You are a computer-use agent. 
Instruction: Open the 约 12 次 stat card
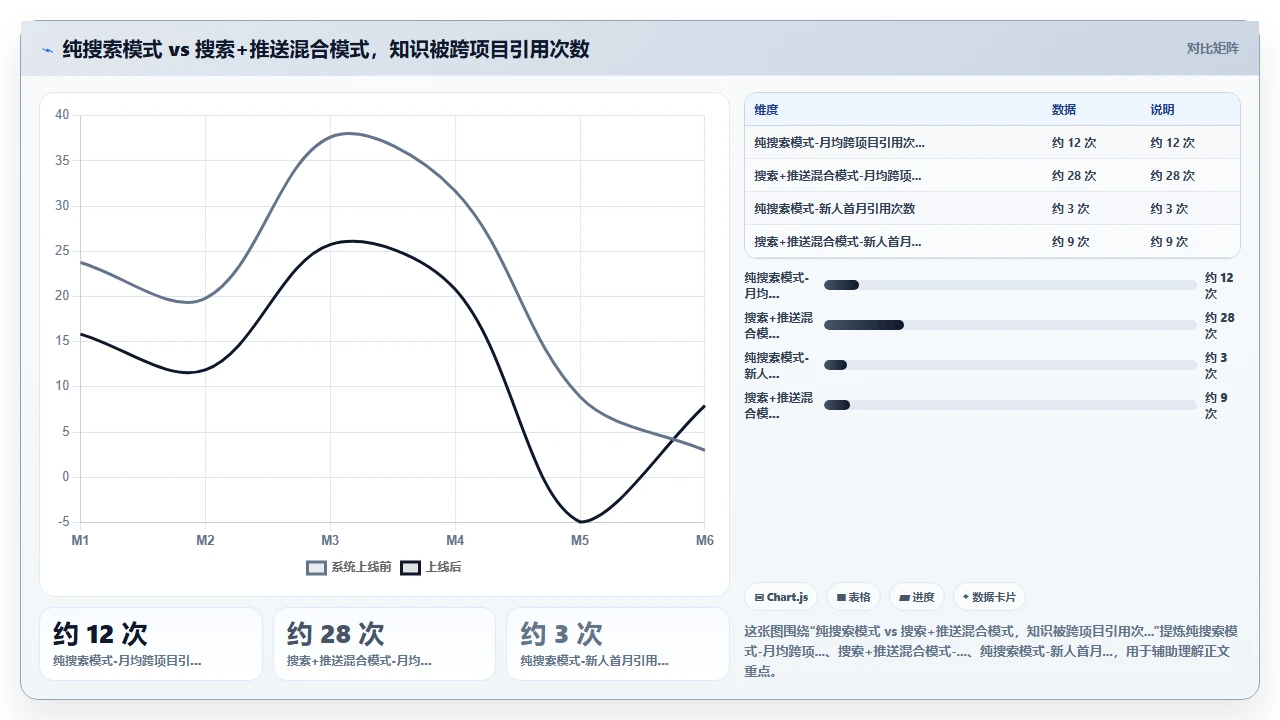click(151, 644)
